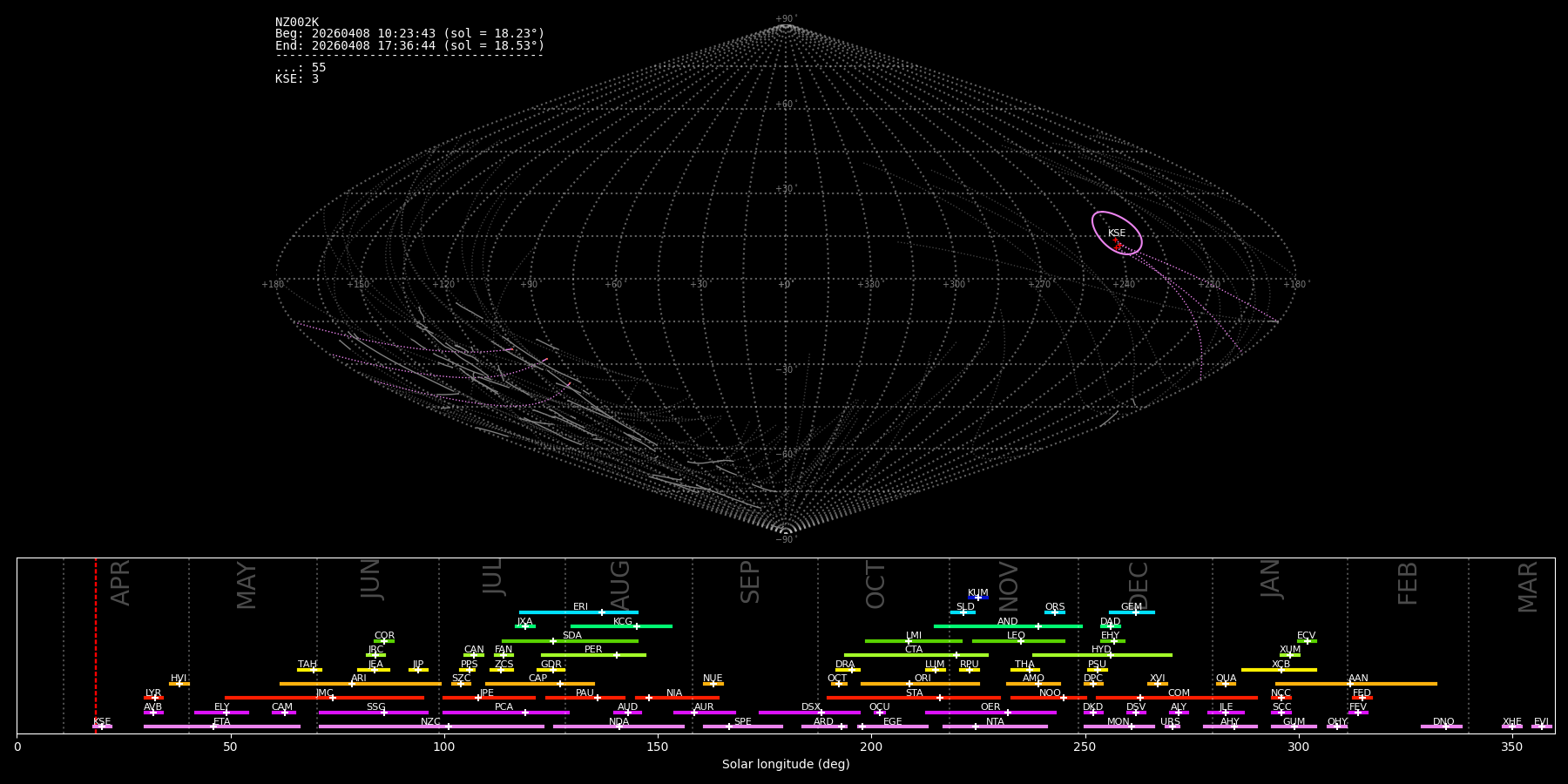1568x784 pixels.
Task: Click the QUA shower bar
Action: click(x=1226, y=684)
